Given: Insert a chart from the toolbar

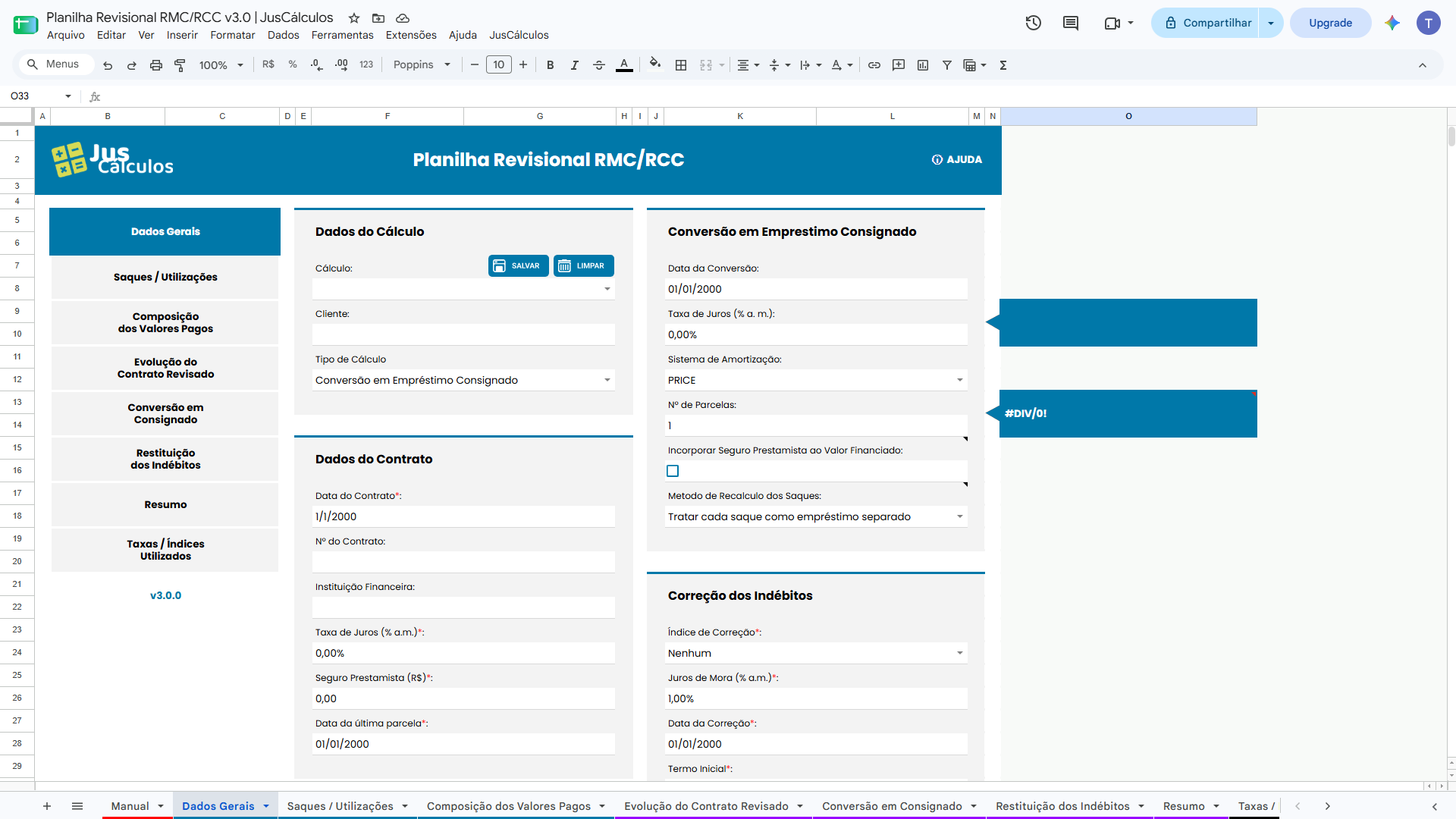Looking at the screenshot, I should 923,65.
